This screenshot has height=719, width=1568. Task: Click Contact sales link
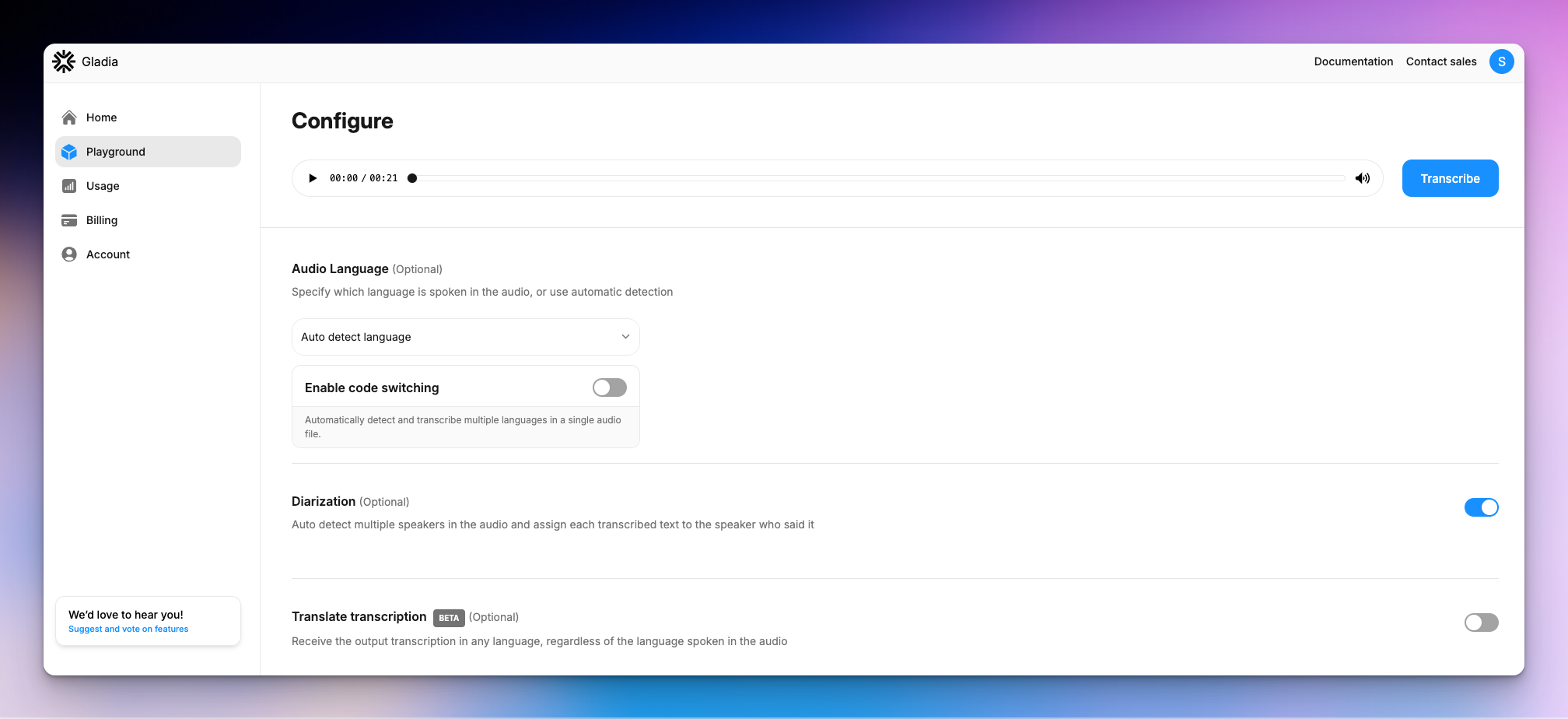1441,61
